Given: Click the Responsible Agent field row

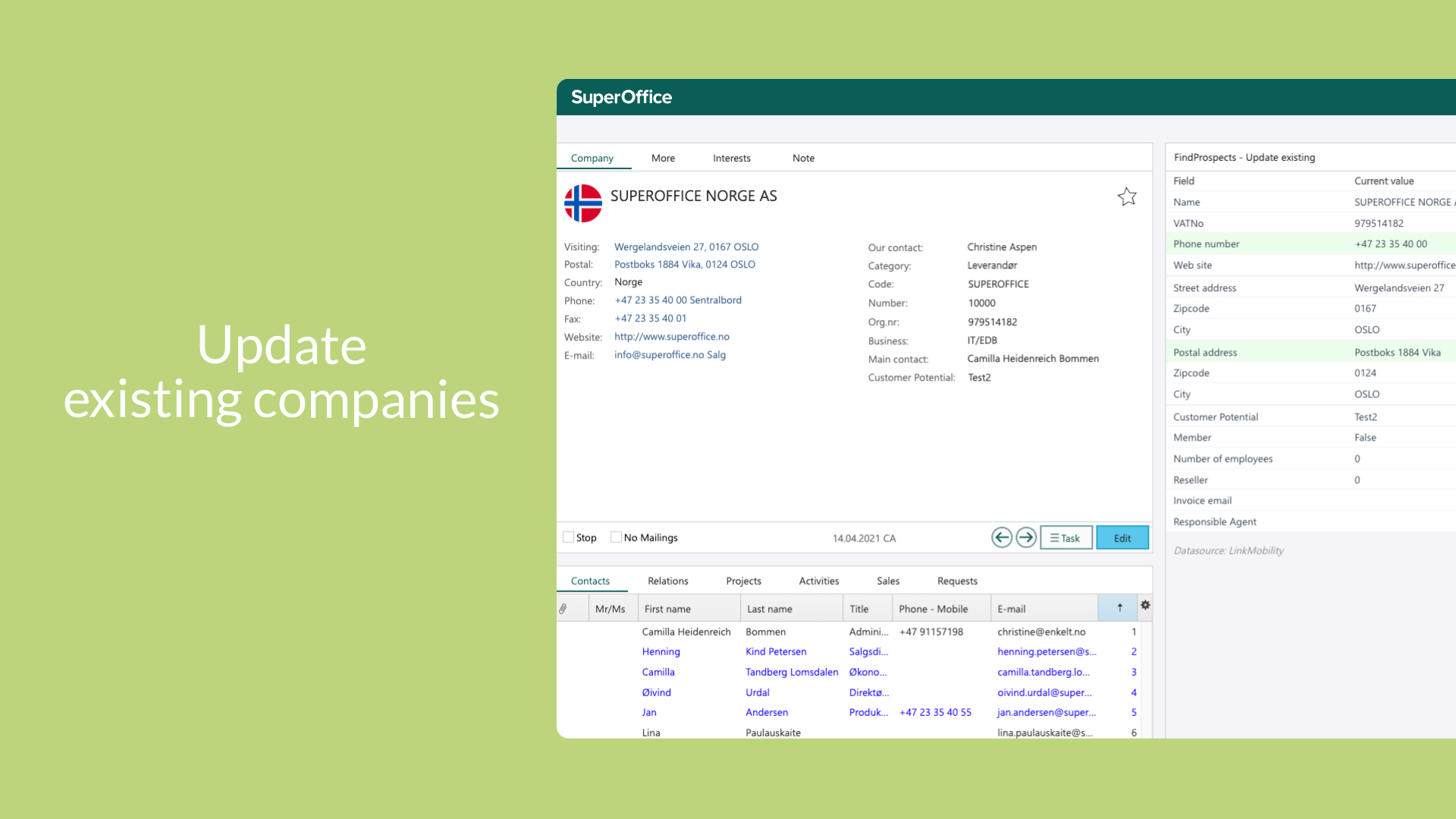Looking at the screenshot, I should pyautogui.click(x=1310, y=522).
